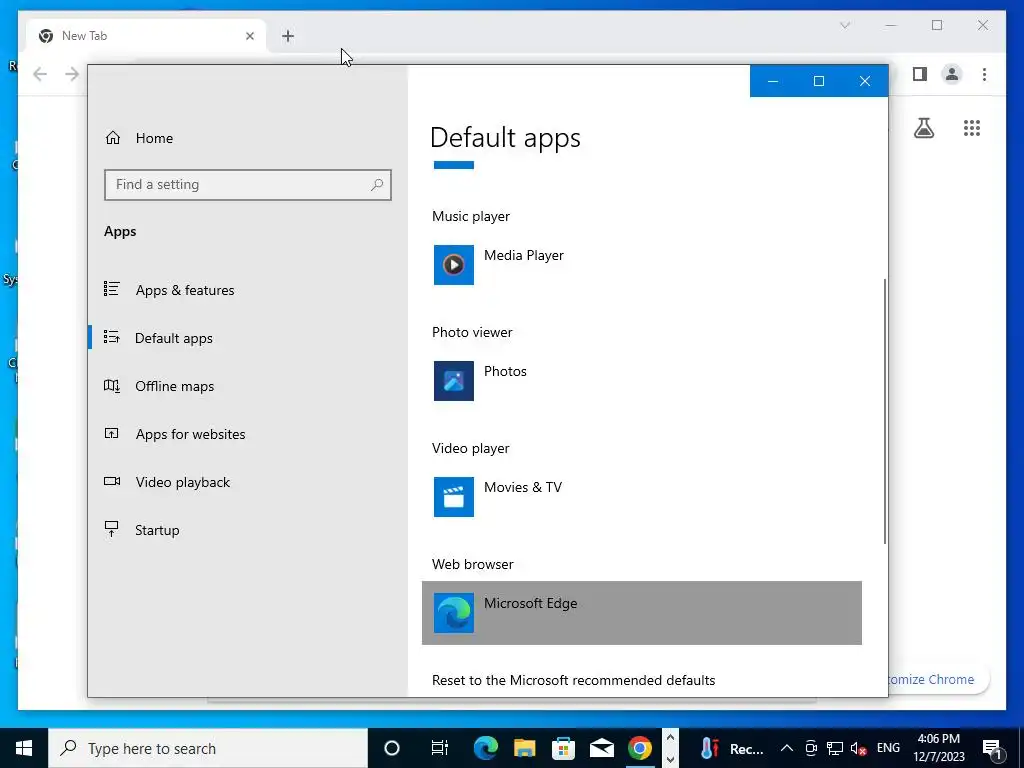Image resolution: width=1024 pixels, height=768 pixels.
Task: Open clock showing 4:06 PM
Action: tap(938, 748)
